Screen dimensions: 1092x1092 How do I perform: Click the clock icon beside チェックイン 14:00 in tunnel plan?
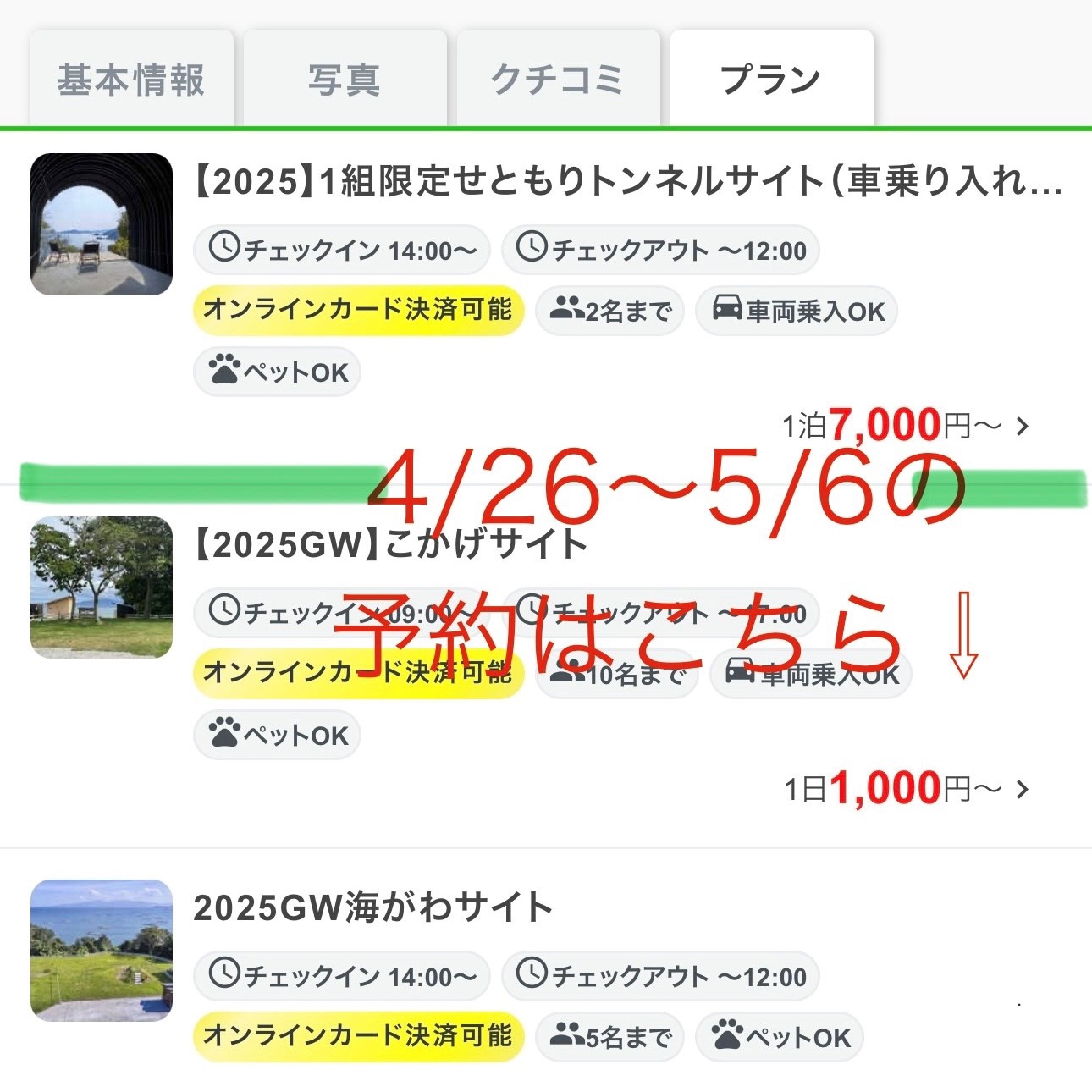pos(224,248)
